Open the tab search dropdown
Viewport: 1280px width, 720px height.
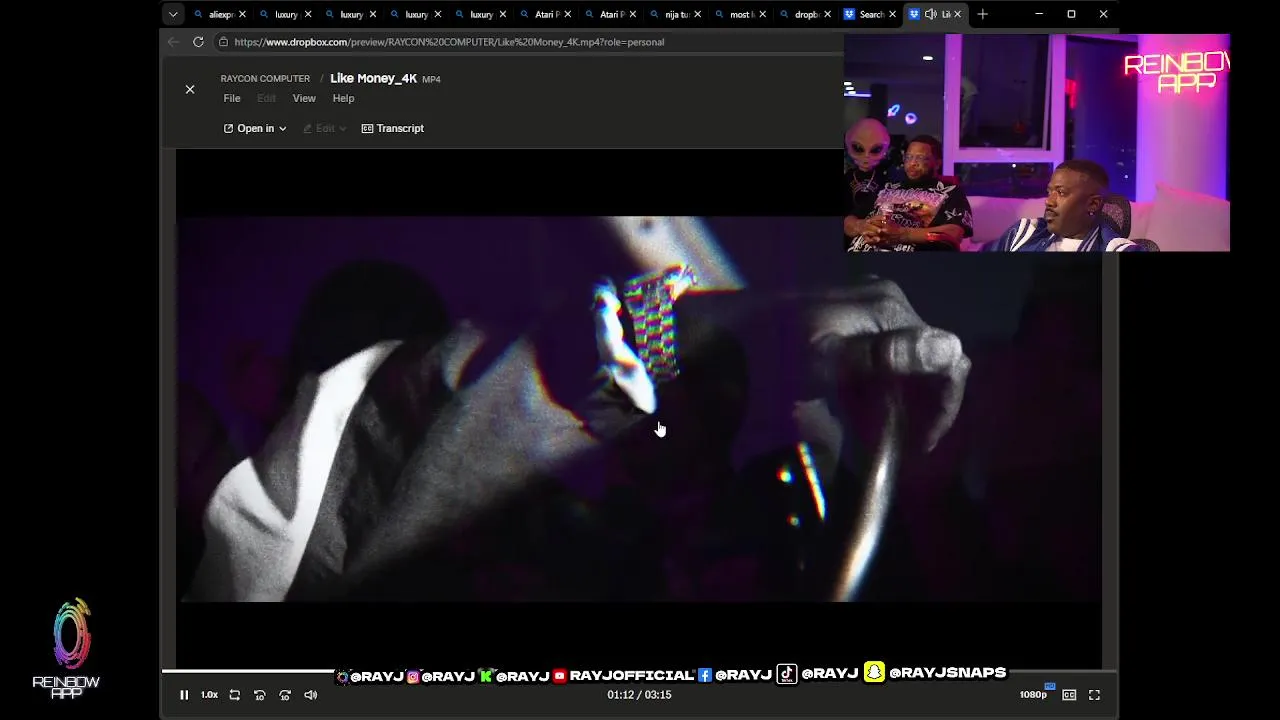click(x=173, y=14)
